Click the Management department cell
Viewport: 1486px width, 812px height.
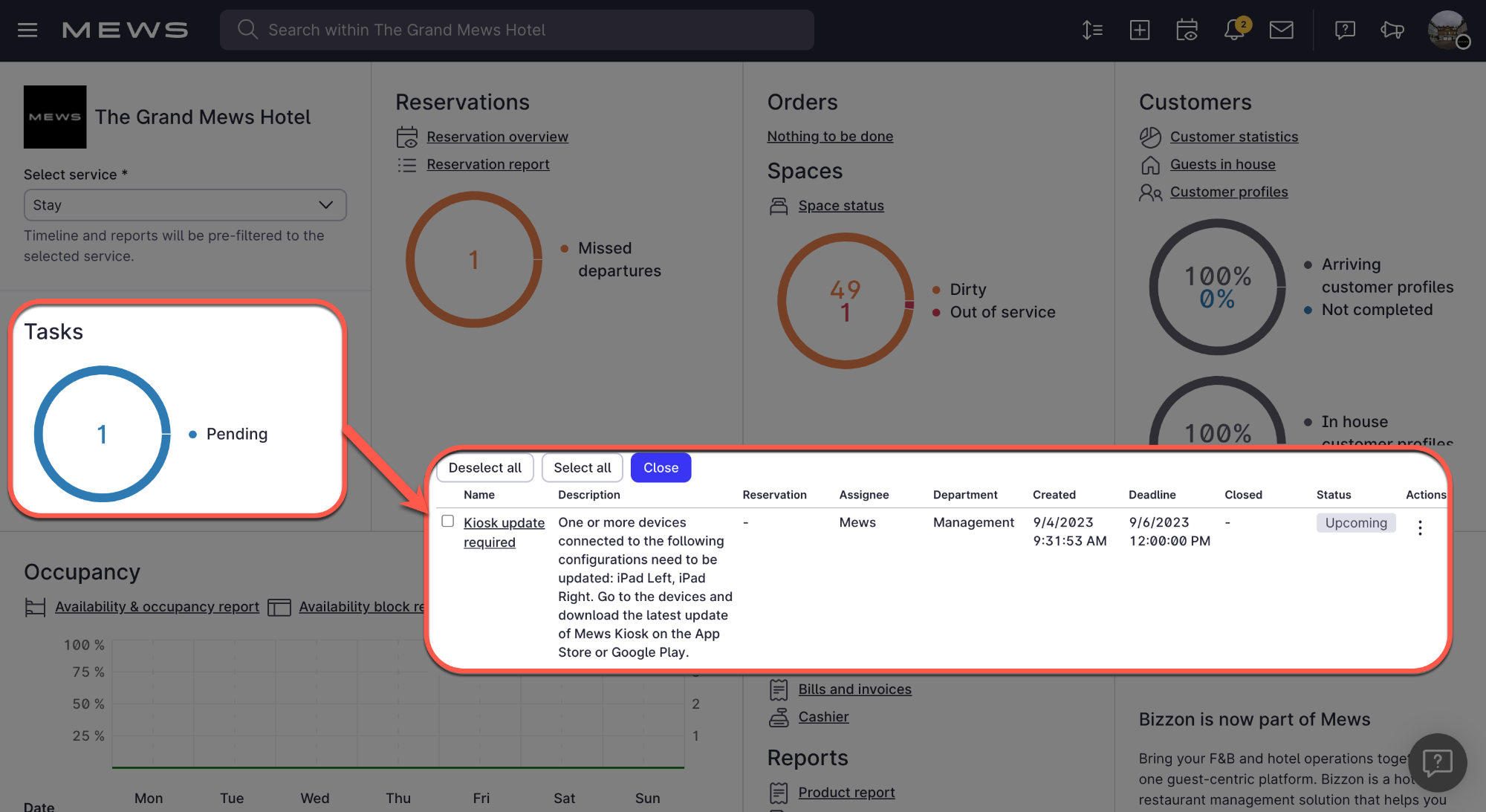(x=973, y=523)
